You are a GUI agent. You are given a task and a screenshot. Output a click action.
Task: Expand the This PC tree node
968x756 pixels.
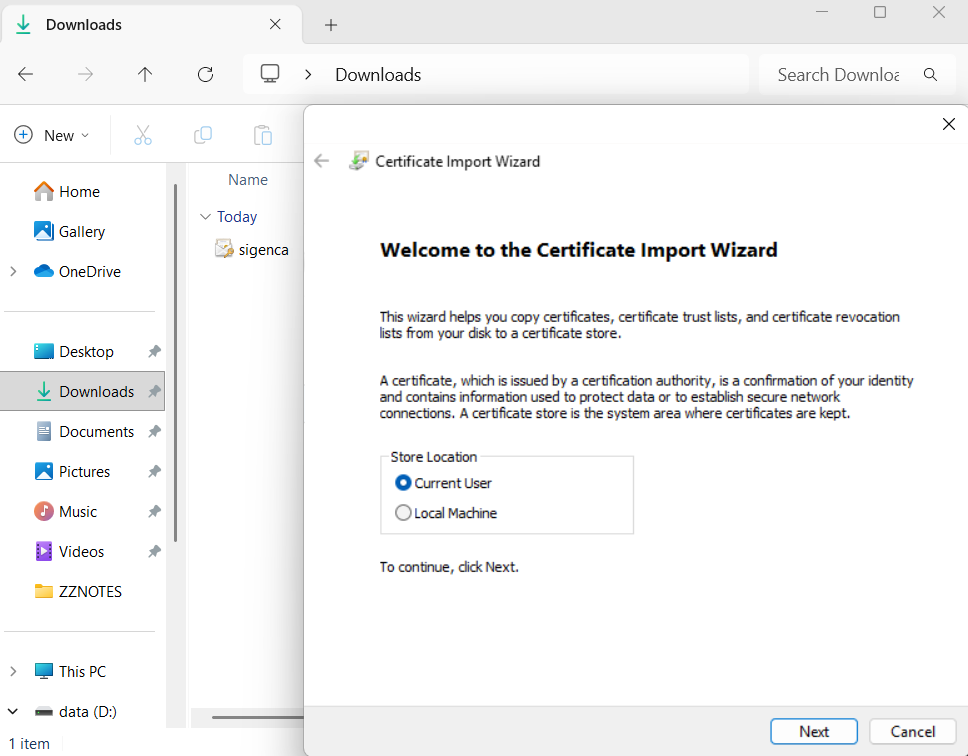pos(13,671)
